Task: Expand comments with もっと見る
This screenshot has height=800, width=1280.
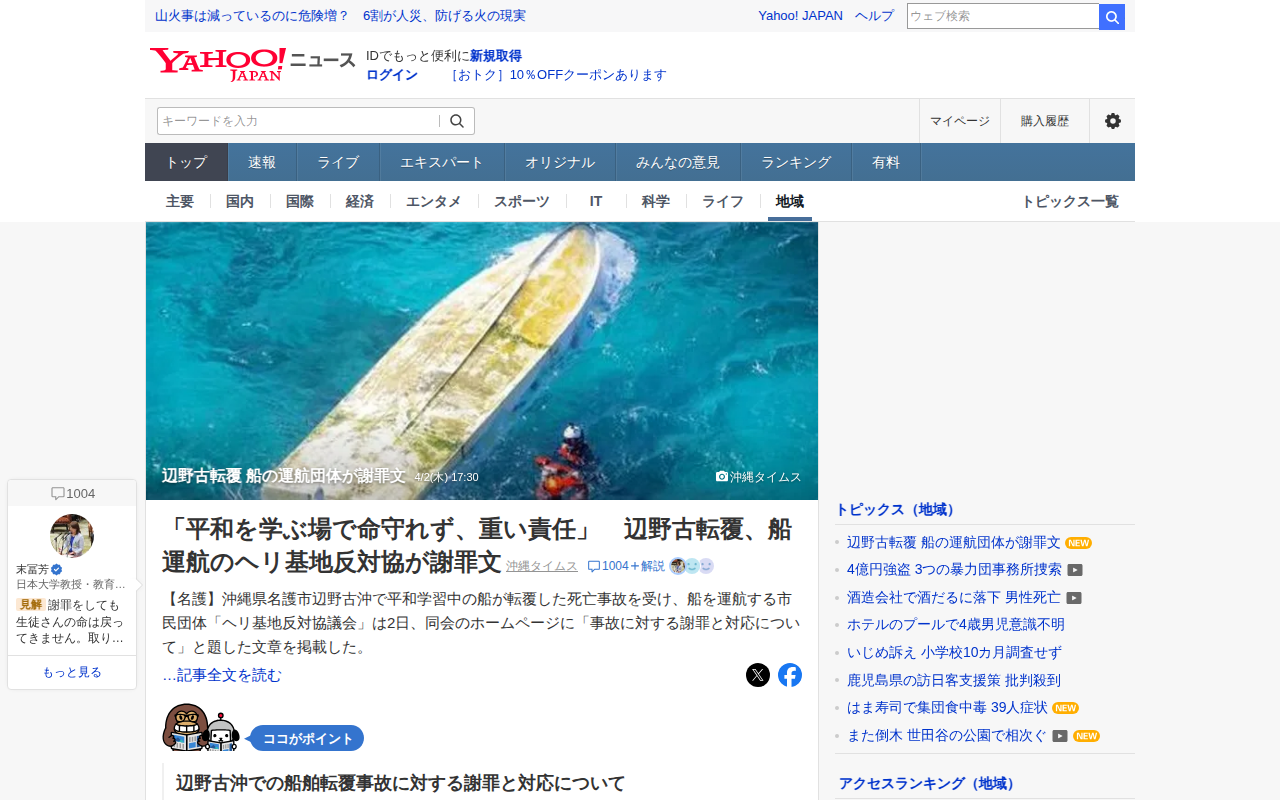Action: 72,672
